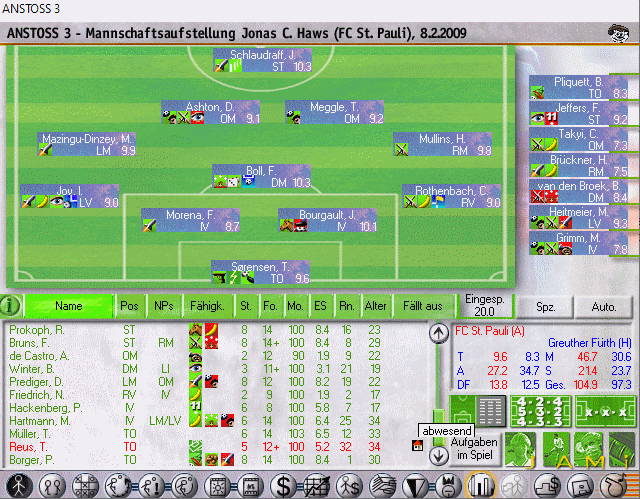Select substitute Heitmeier, M. on bench
The image size is (640, 499).
[579, 217]
